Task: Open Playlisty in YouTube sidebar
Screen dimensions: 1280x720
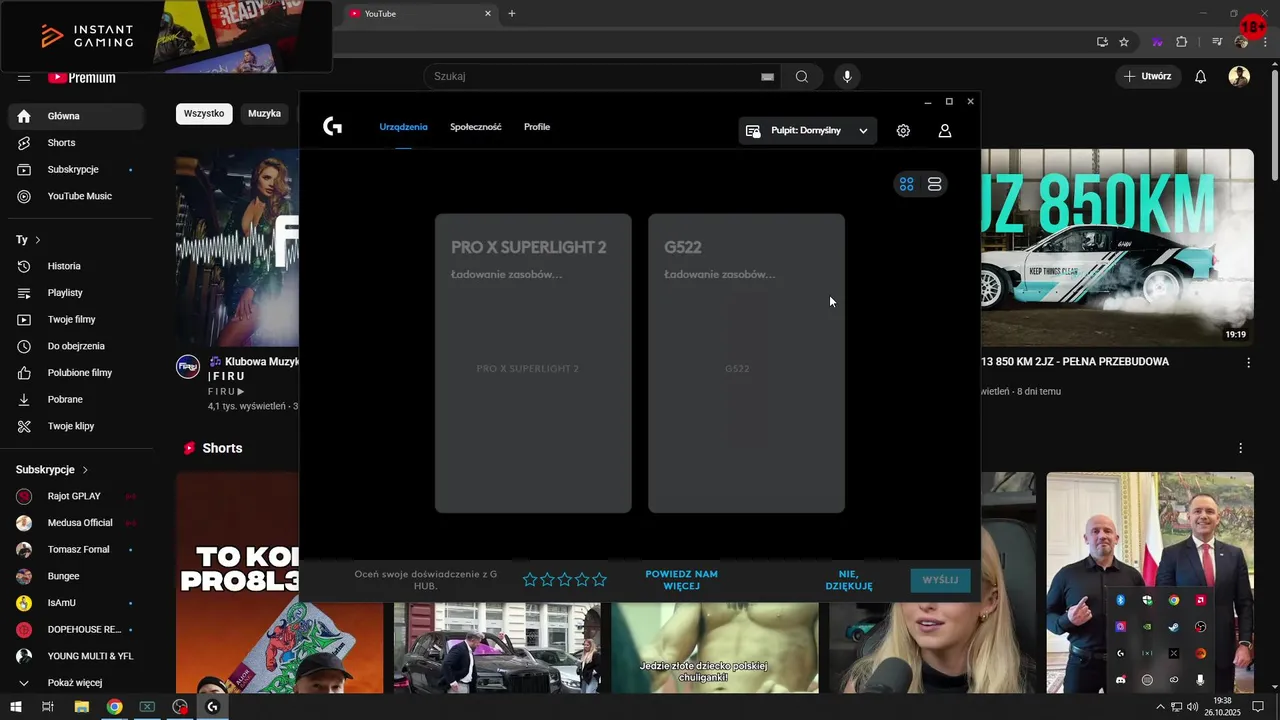Action: click(76, 293)
